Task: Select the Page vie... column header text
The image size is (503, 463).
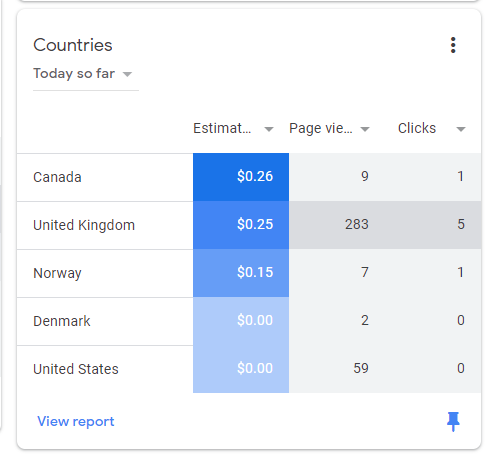Action: pos(321,128)
